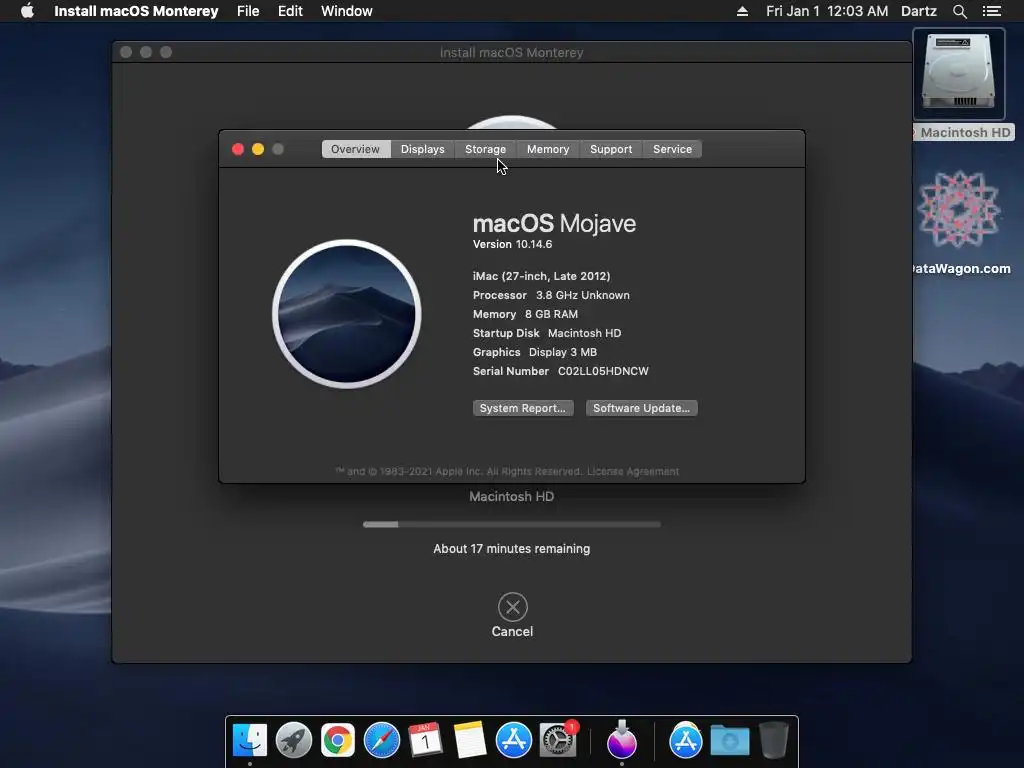1024x768 pixels.
Task: Click the Startup Disk Macintosh HD line
Action: tap(547, 333)
